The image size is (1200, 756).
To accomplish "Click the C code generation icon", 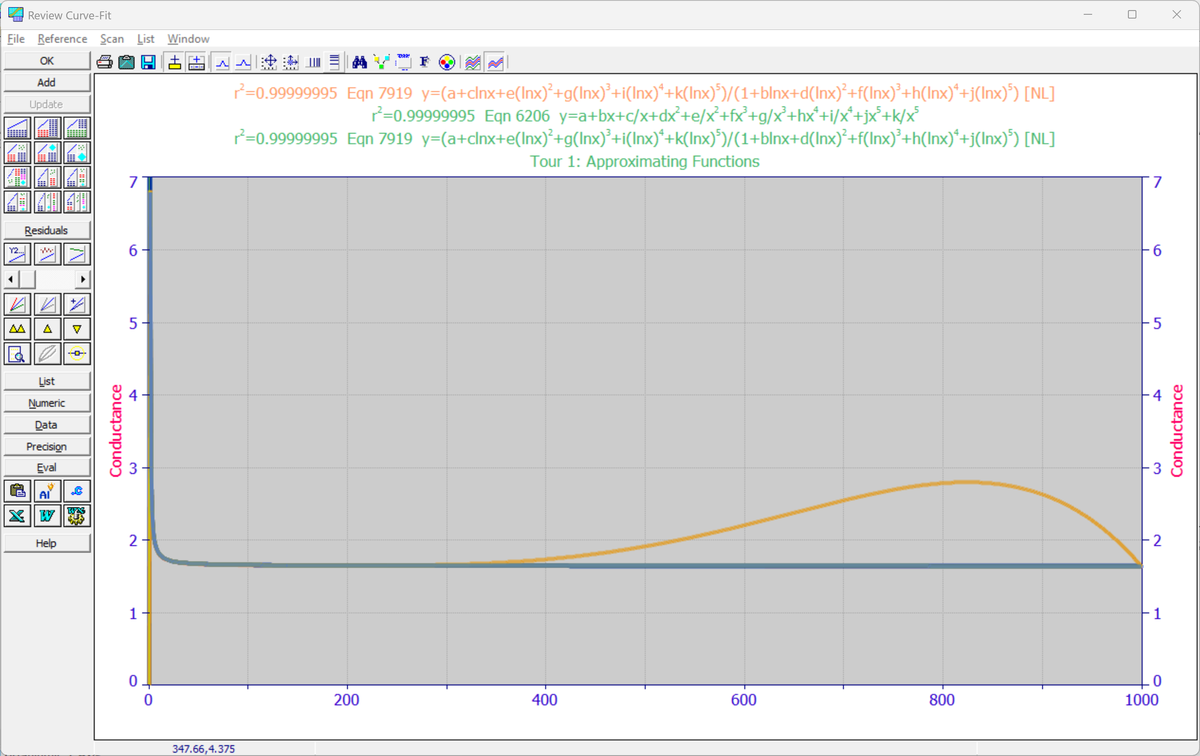I will pos(77,491).
